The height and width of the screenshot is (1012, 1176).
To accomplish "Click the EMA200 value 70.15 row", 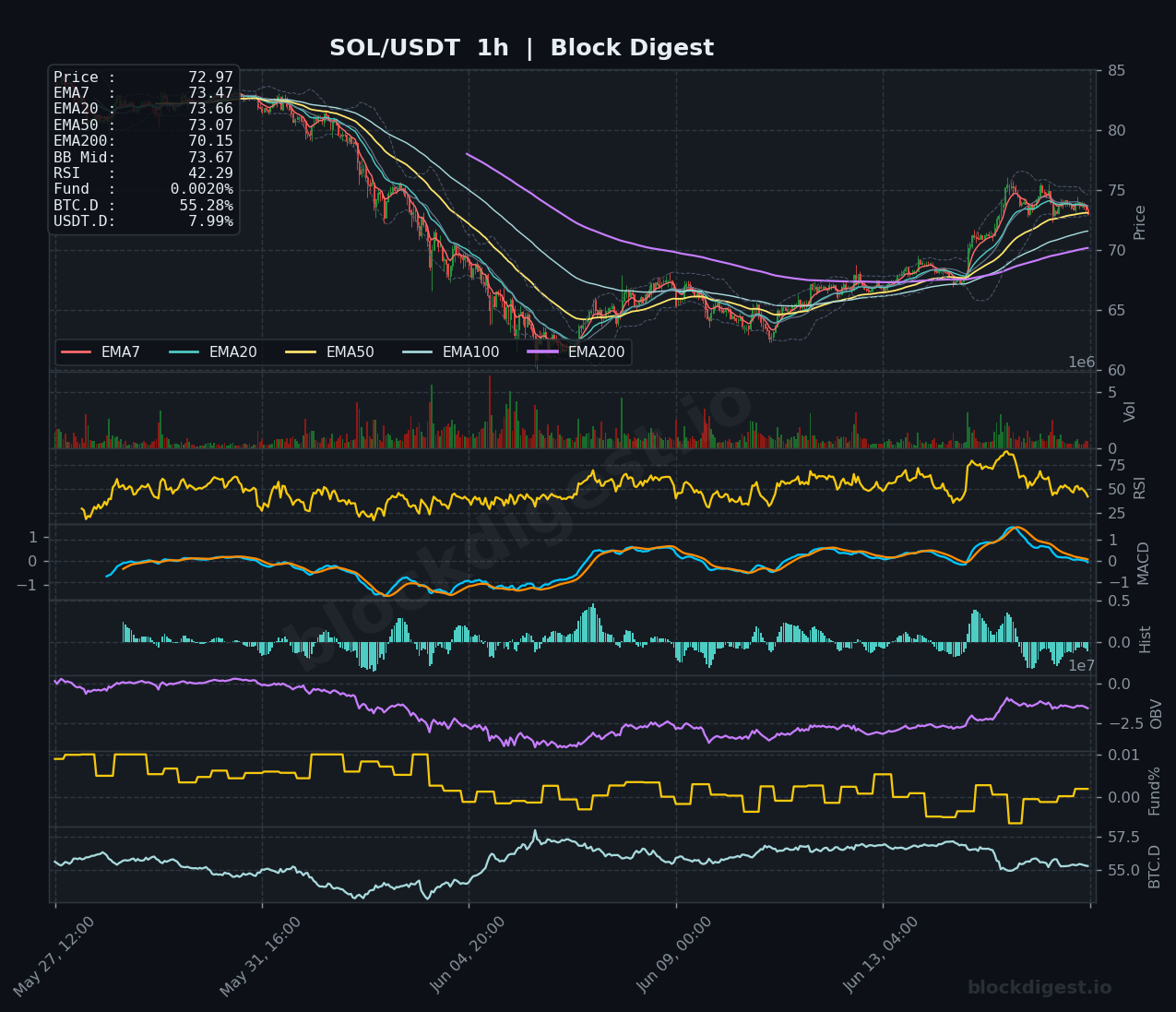I will click(144, 141).
